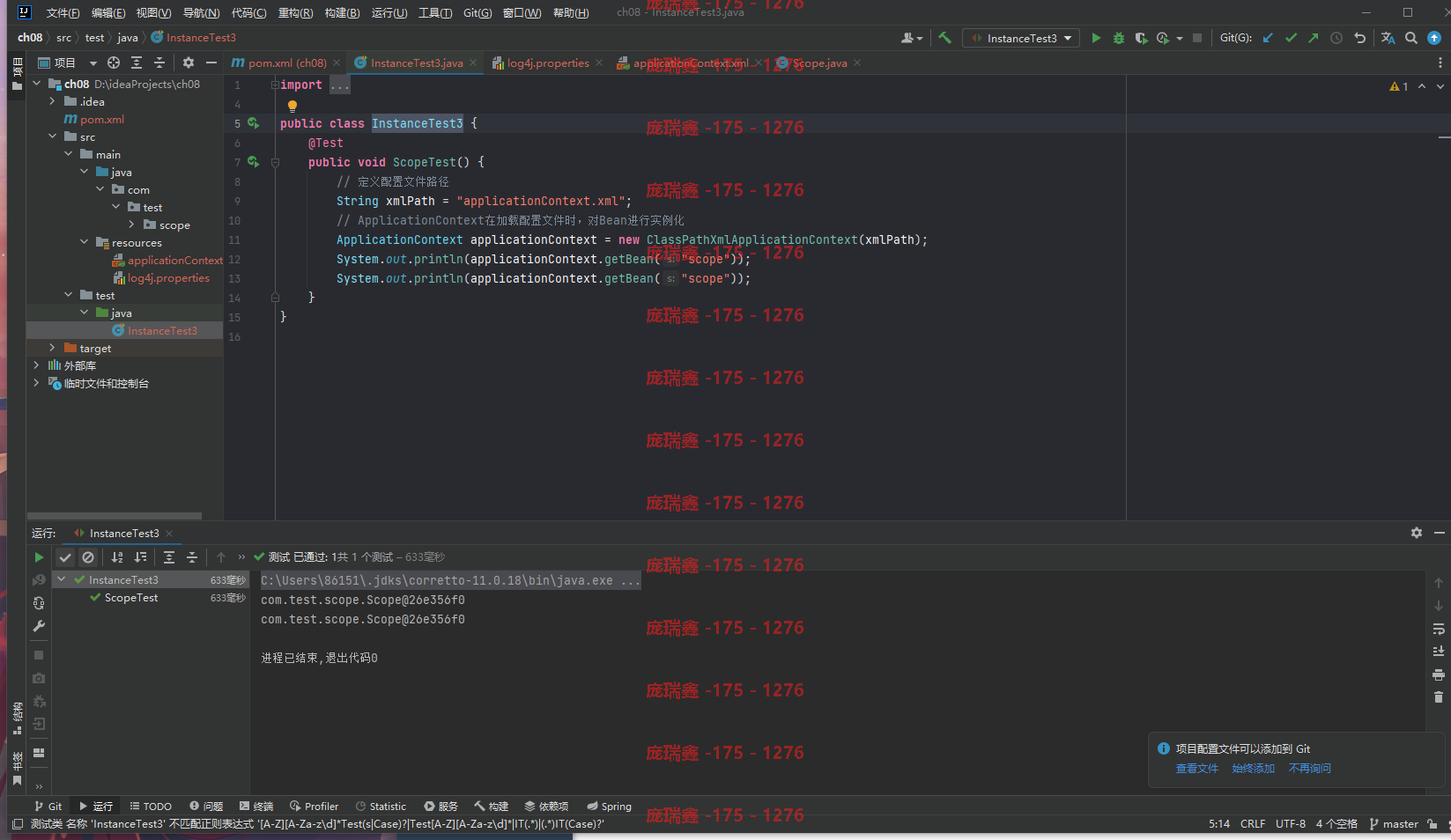Switch to the log4j.properties tab
The image size is (1451, 840).
coord(548,63)
